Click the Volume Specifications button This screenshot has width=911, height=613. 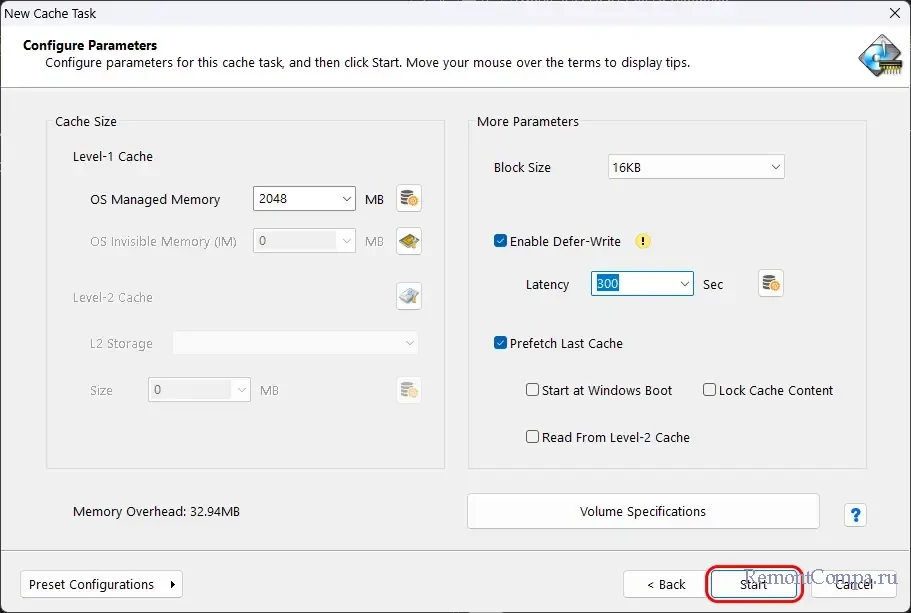[643, 512]
